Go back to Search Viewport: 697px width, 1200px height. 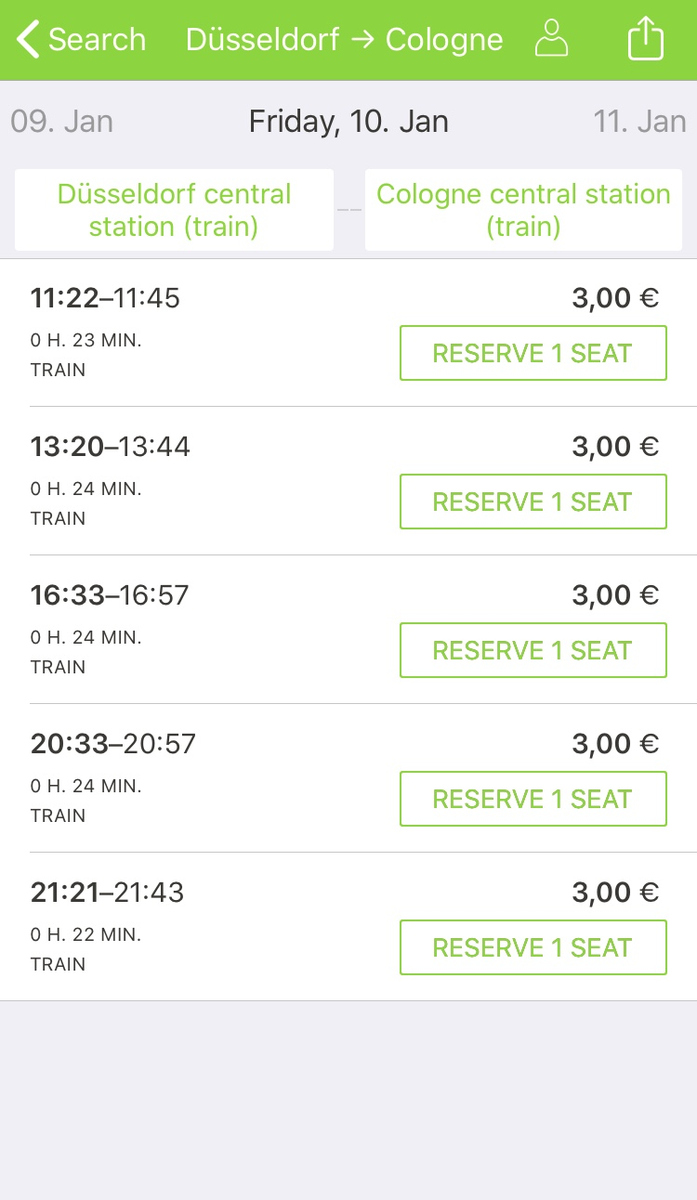coord(82,40)
